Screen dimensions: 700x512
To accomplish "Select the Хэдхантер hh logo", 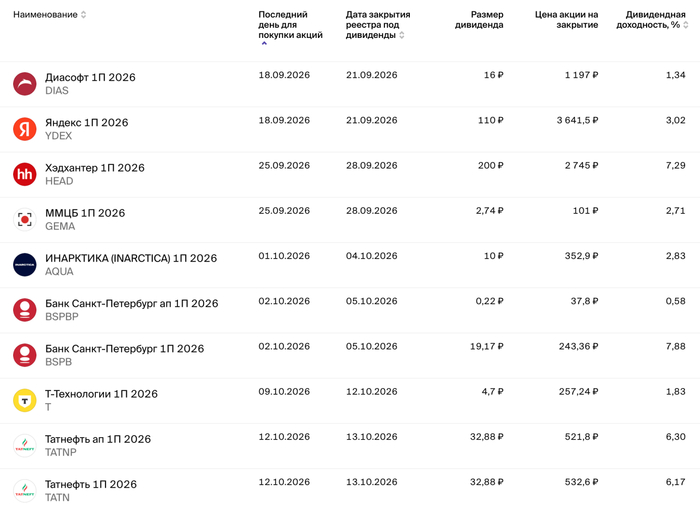I will [x=25, y=174].
